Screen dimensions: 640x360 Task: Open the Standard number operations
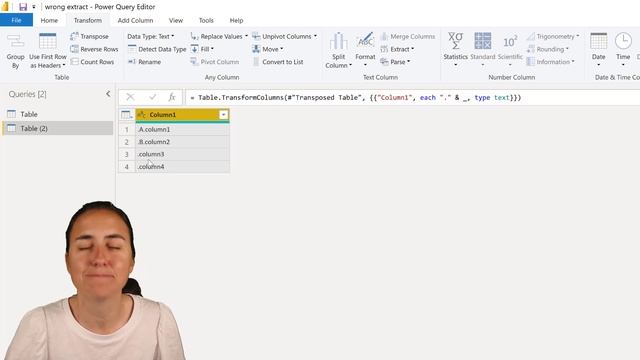[482, 49]
